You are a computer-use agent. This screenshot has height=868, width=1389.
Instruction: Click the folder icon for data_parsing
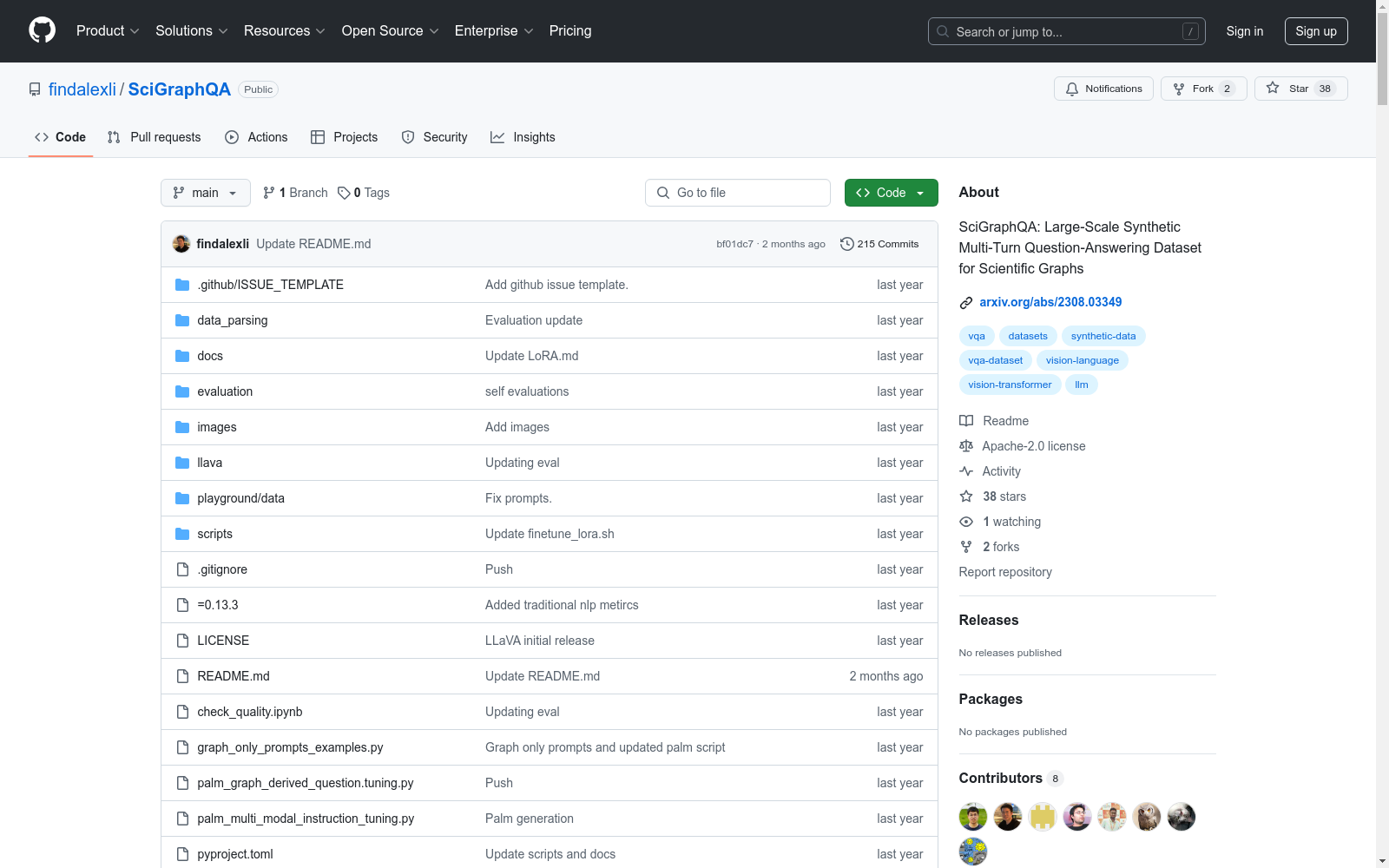click(182, 320)
